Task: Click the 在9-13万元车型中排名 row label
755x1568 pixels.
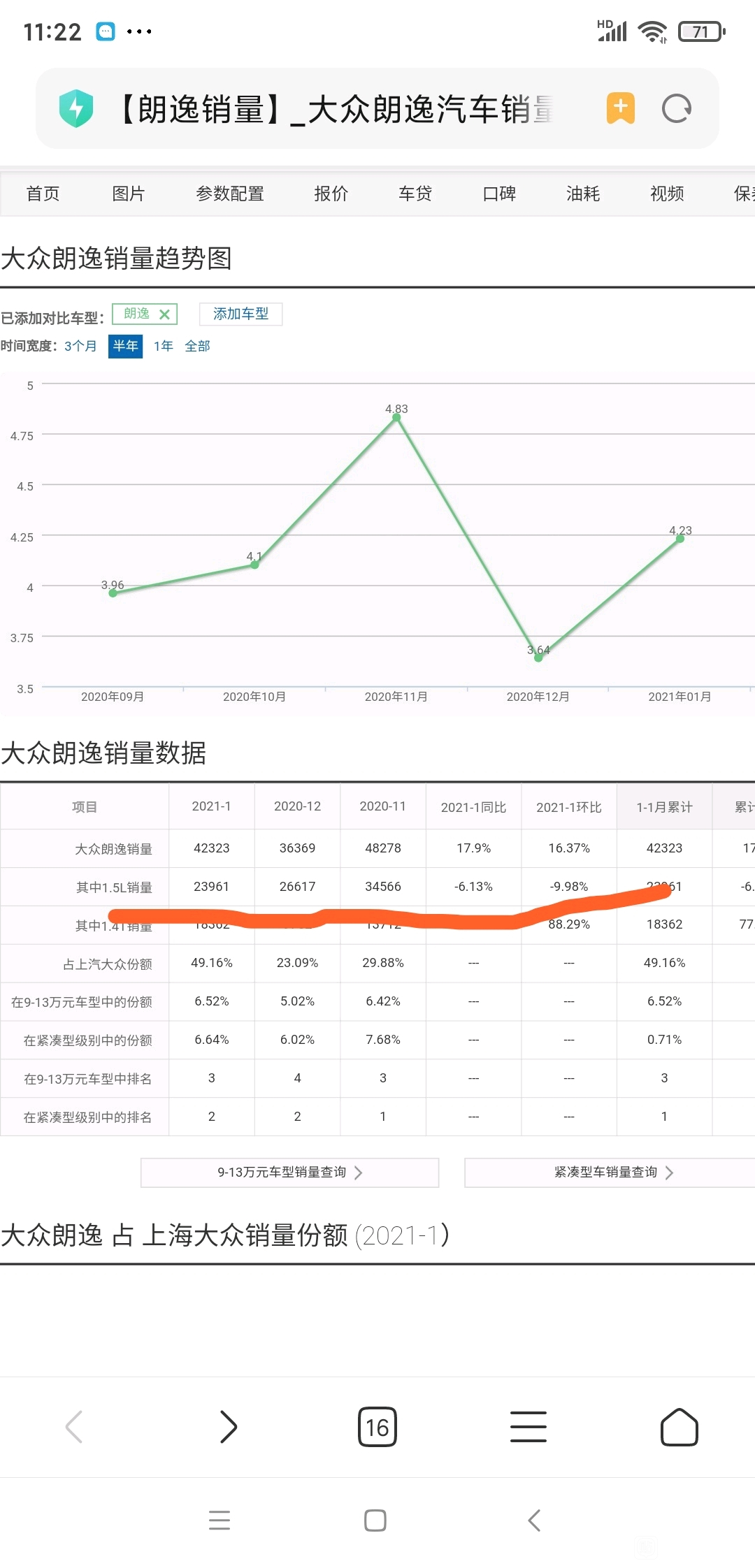Action: 88,1079
